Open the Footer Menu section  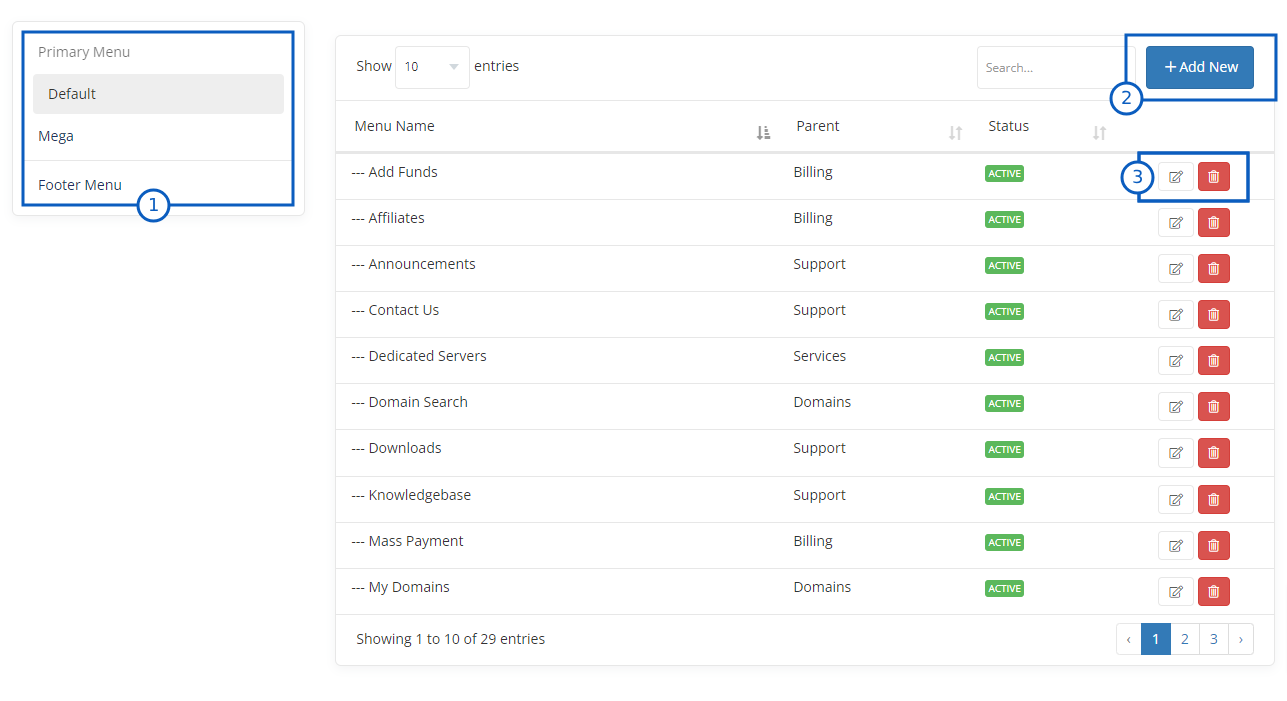(x=80, y=185)
